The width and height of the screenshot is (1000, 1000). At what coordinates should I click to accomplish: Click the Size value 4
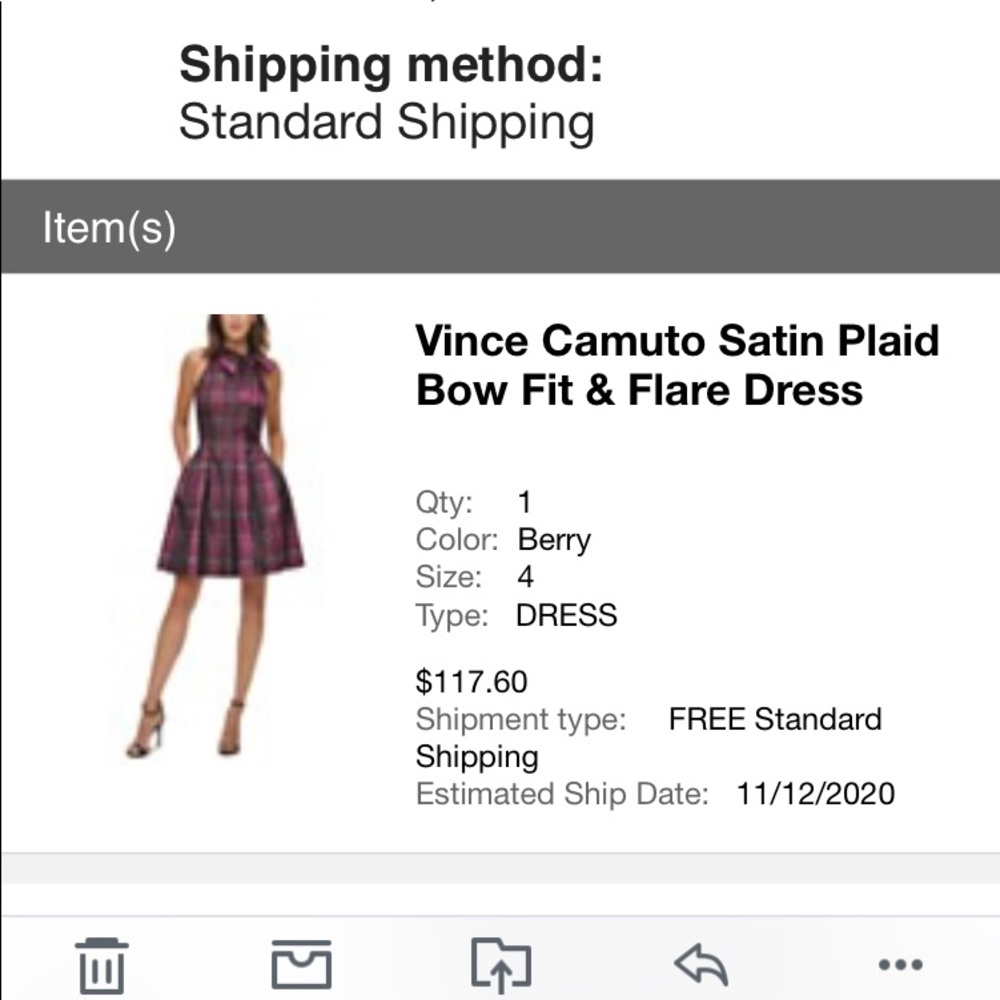click(527, 577)
